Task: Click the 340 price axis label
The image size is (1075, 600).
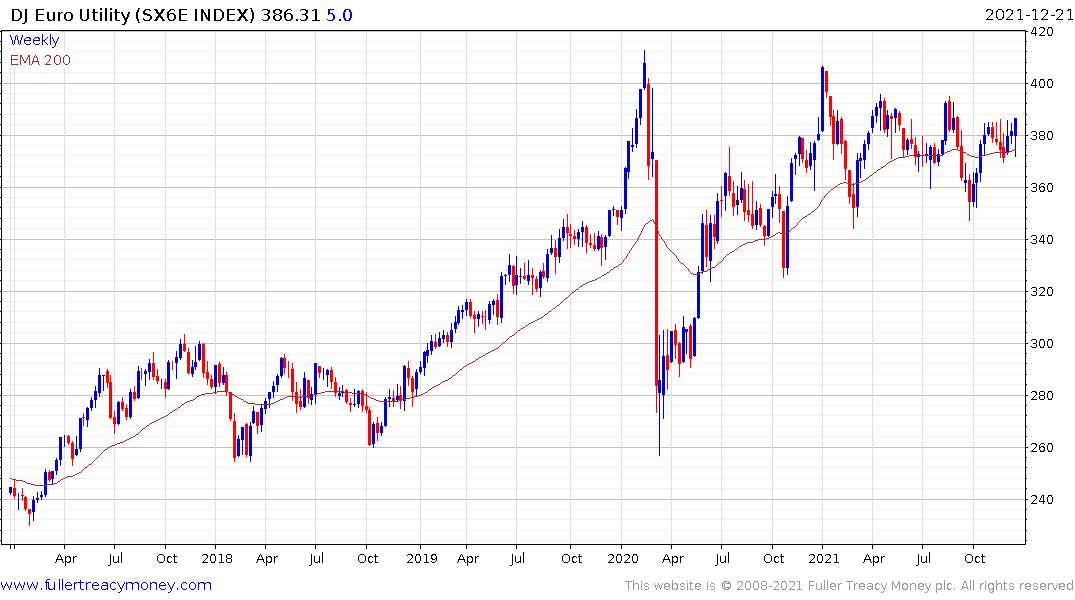Action: pos(1042,240)
